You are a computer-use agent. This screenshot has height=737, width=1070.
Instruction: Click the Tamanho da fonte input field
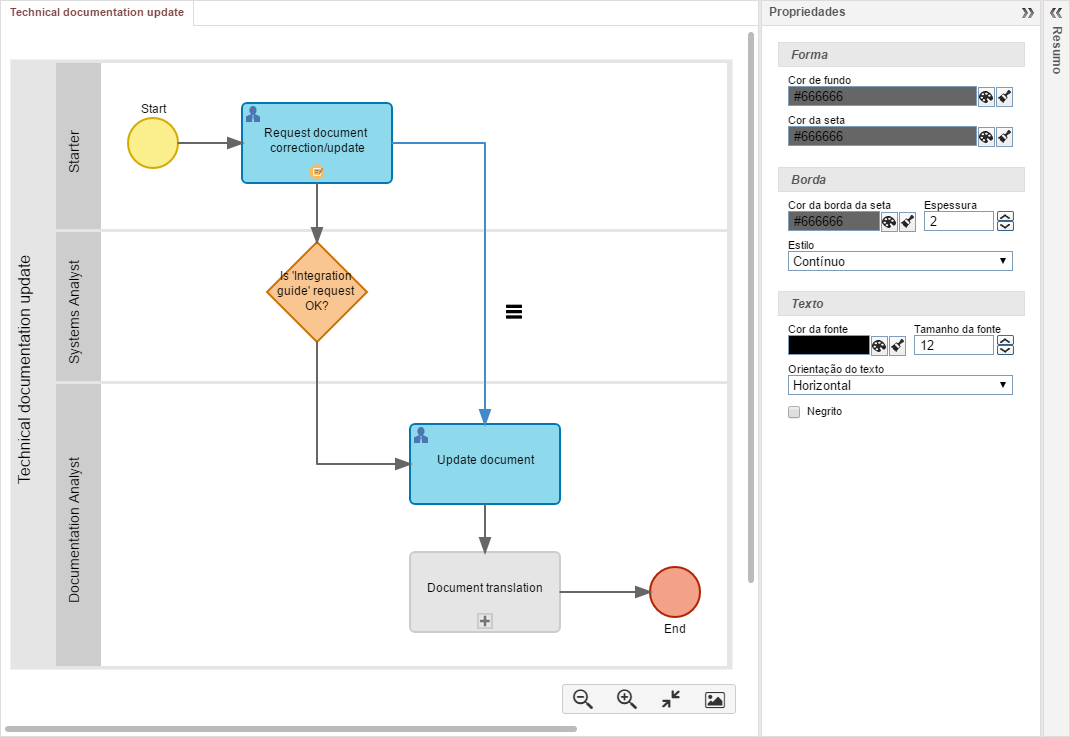pyautogui.click(x=954, y=345)
